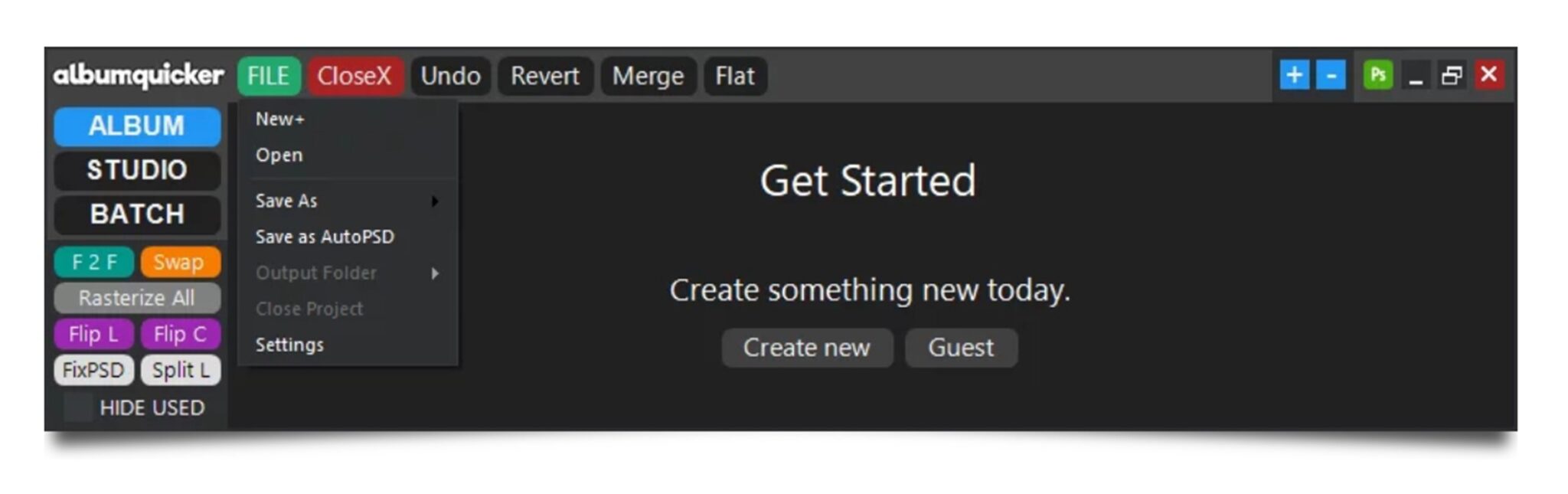Expand the Save As submenu arrow

(435, 201)
